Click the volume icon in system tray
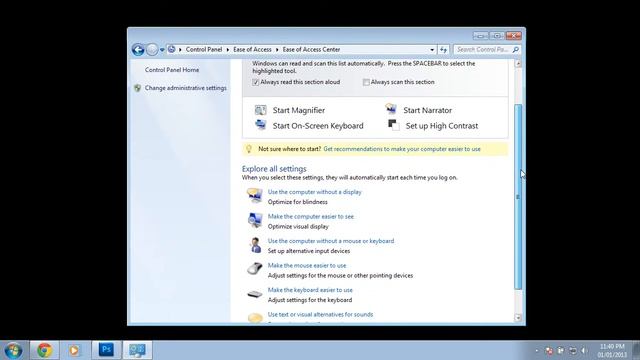The height and width of the screenshot is (360, 640). click(584, 351)
